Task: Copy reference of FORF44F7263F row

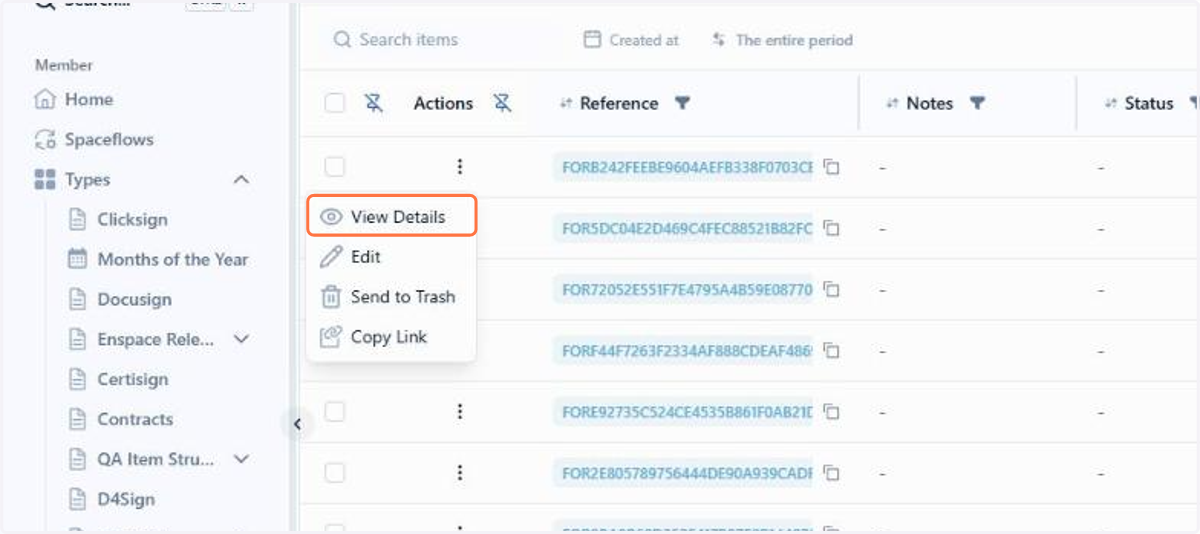Action: (x=832, y=351)
